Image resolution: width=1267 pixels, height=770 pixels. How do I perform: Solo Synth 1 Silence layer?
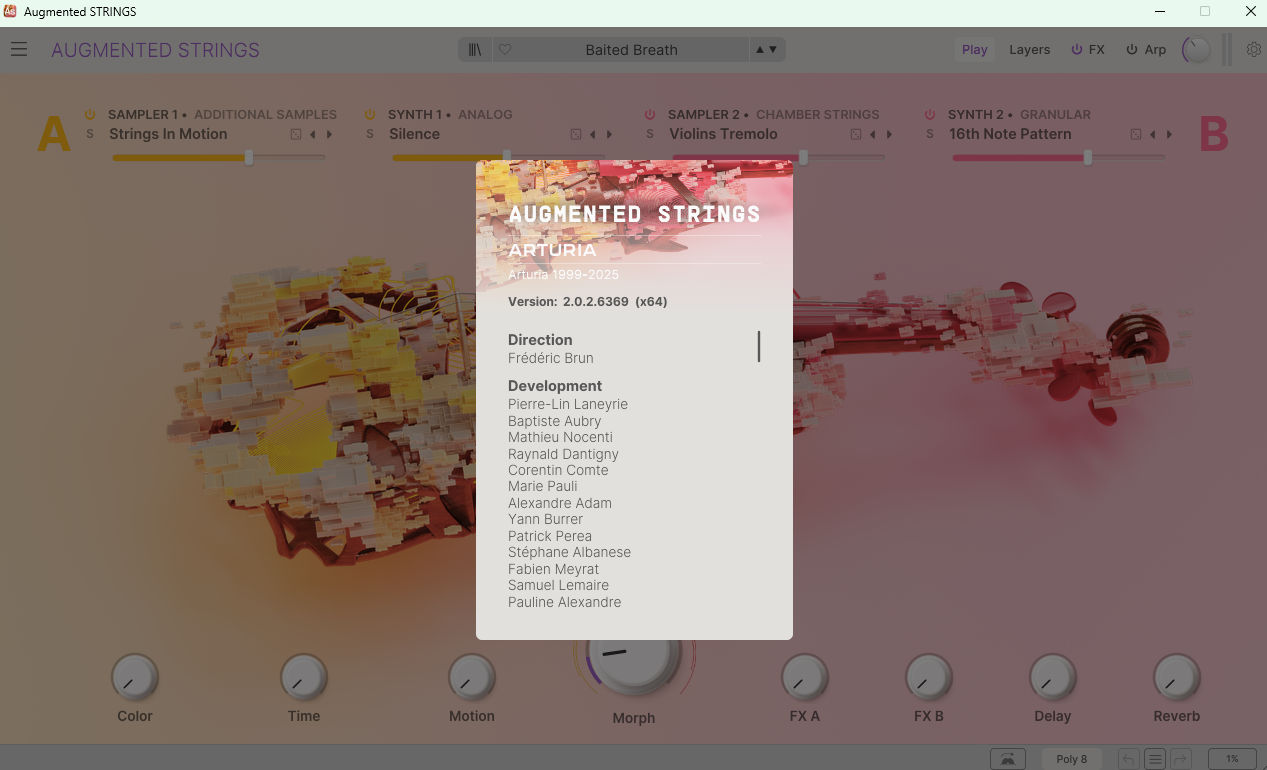tap(370, 134)
